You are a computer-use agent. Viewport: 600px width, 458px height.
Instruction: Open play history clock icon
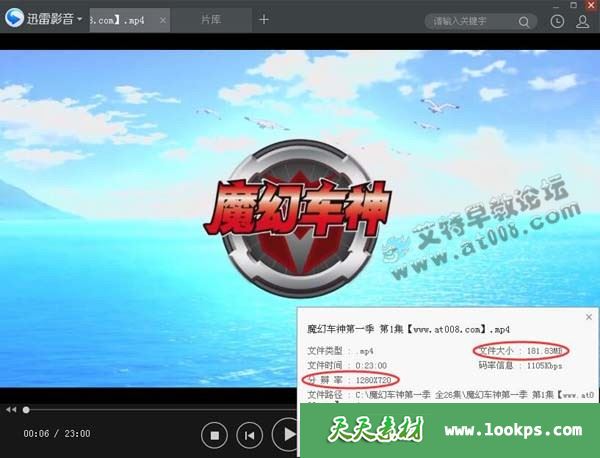557,20
